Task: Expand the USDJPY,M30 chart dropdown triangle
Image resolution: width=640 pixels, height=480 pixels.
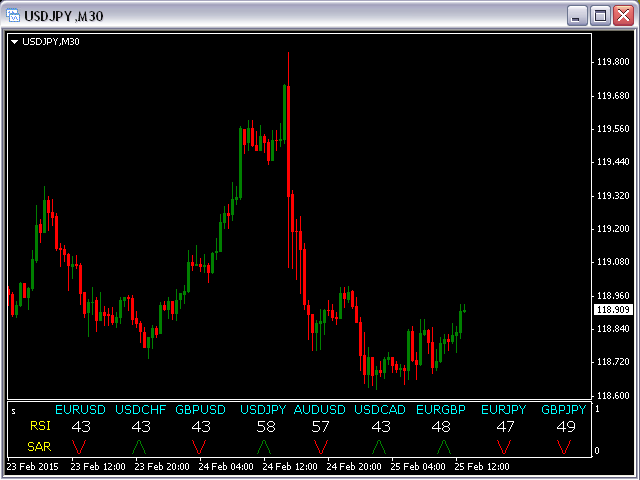Action: tap(14, 42)
